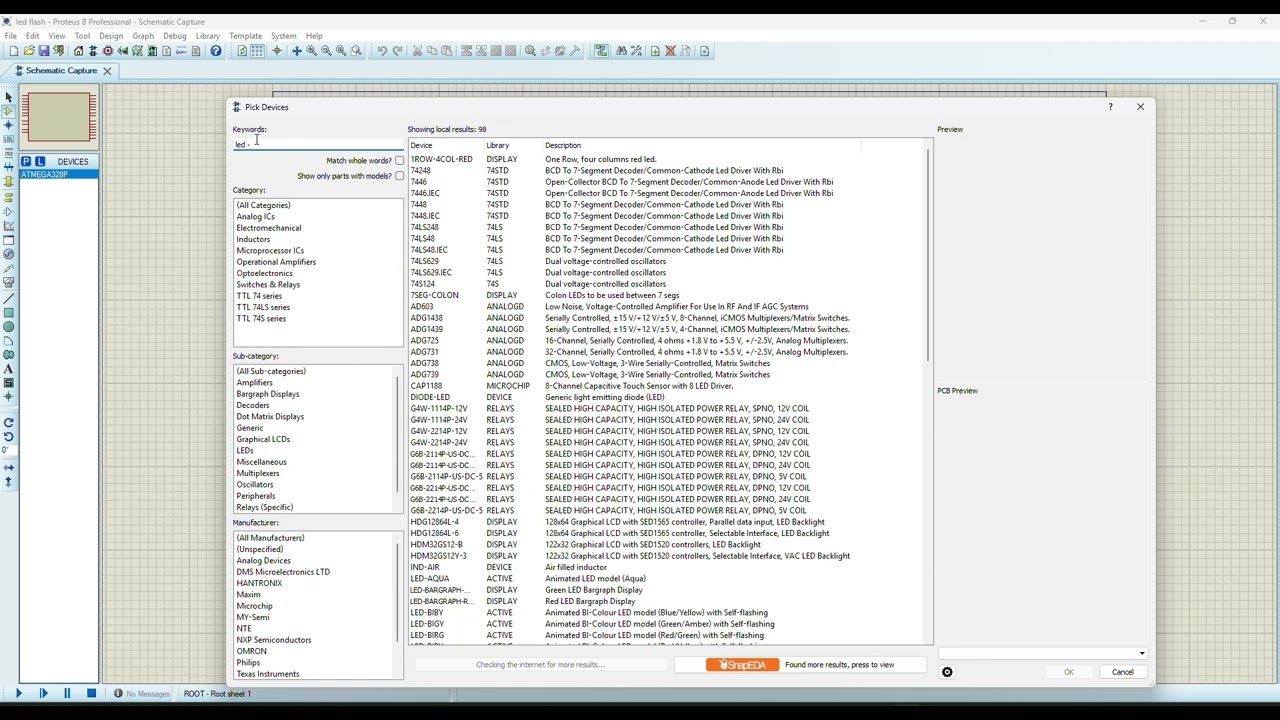Select the 2D Graphics Line tool
The width and height of the screenshot is (1280, 720).
9,299
